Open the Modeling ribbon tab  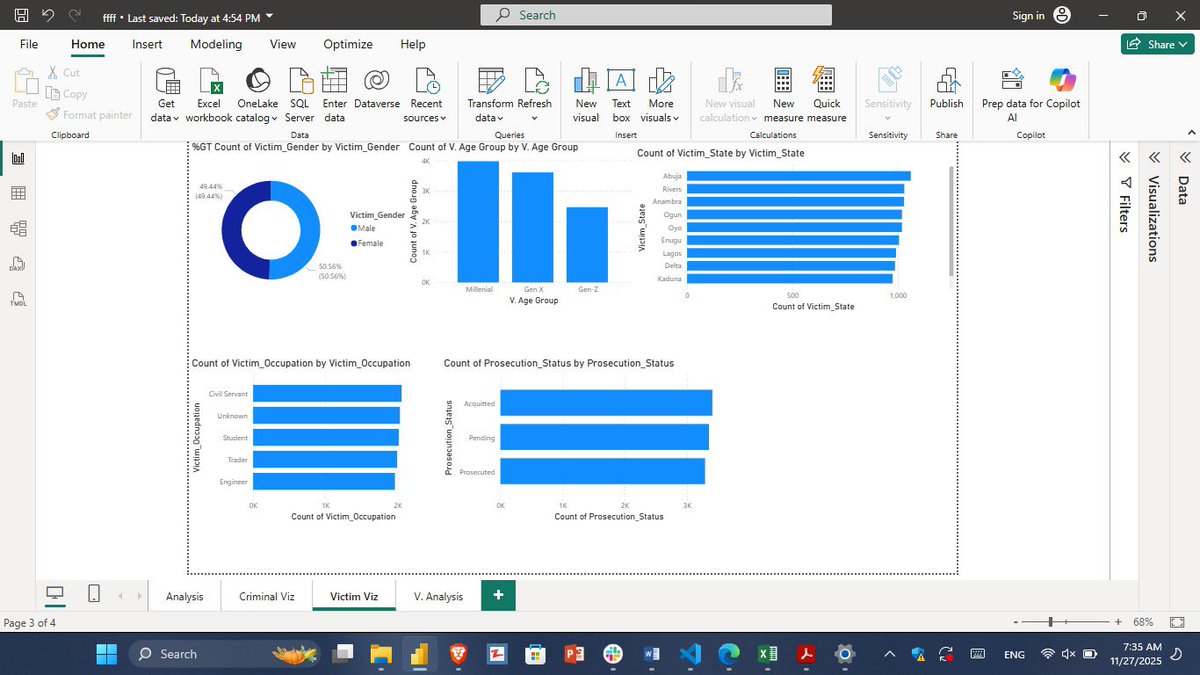pyautogui.click(x=216, y=44)
